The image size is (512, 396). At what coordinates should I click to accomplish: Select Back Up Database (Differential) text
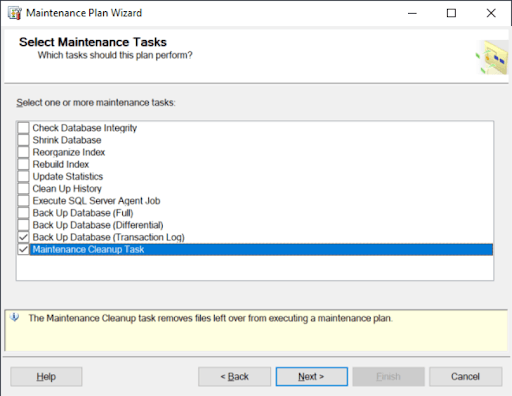[98, 225]
